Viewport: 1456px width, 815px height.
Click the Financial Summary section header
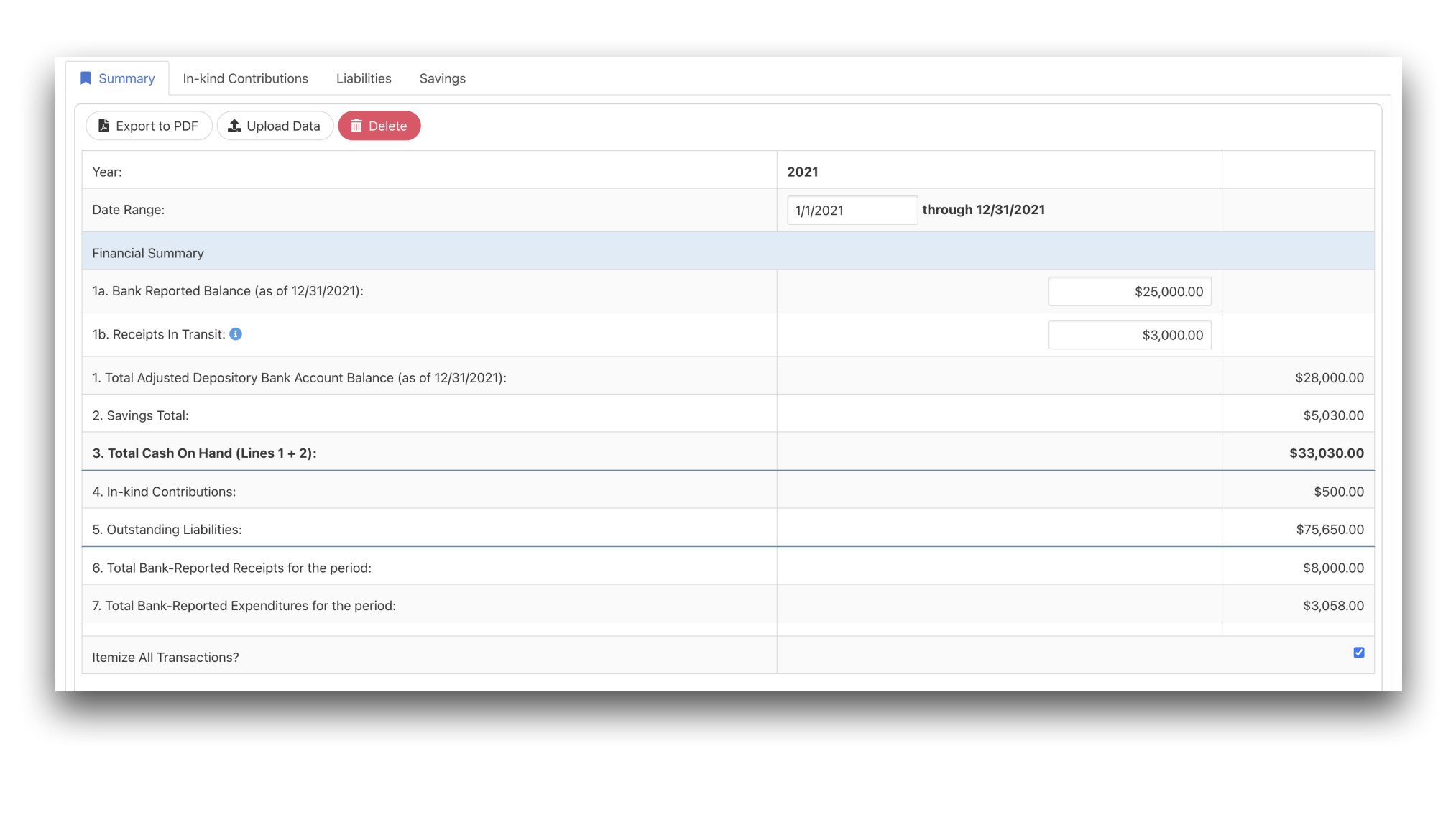[148, 253]
